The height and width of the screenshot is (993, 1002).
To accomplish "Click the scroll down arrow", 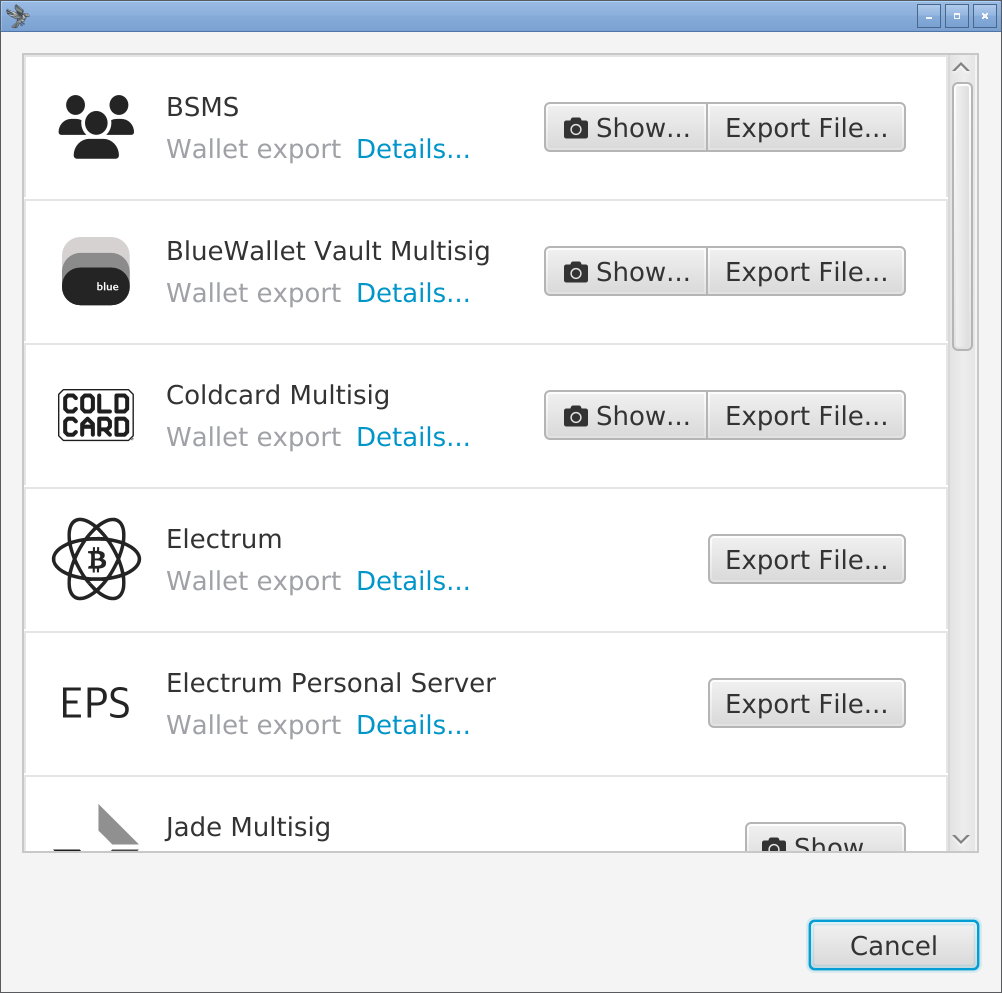I will coord(961,839).
